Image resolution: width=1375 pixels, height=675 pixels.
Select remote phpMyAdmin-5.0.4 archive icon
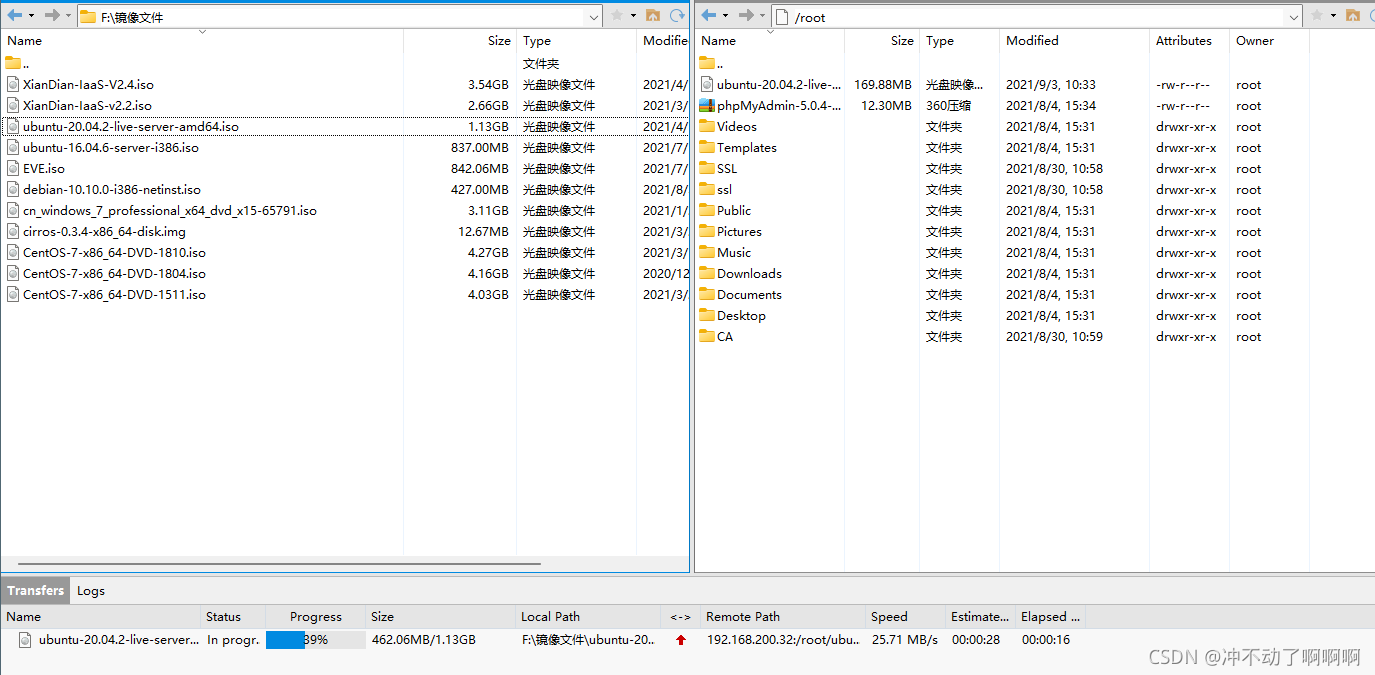(707, 106)
